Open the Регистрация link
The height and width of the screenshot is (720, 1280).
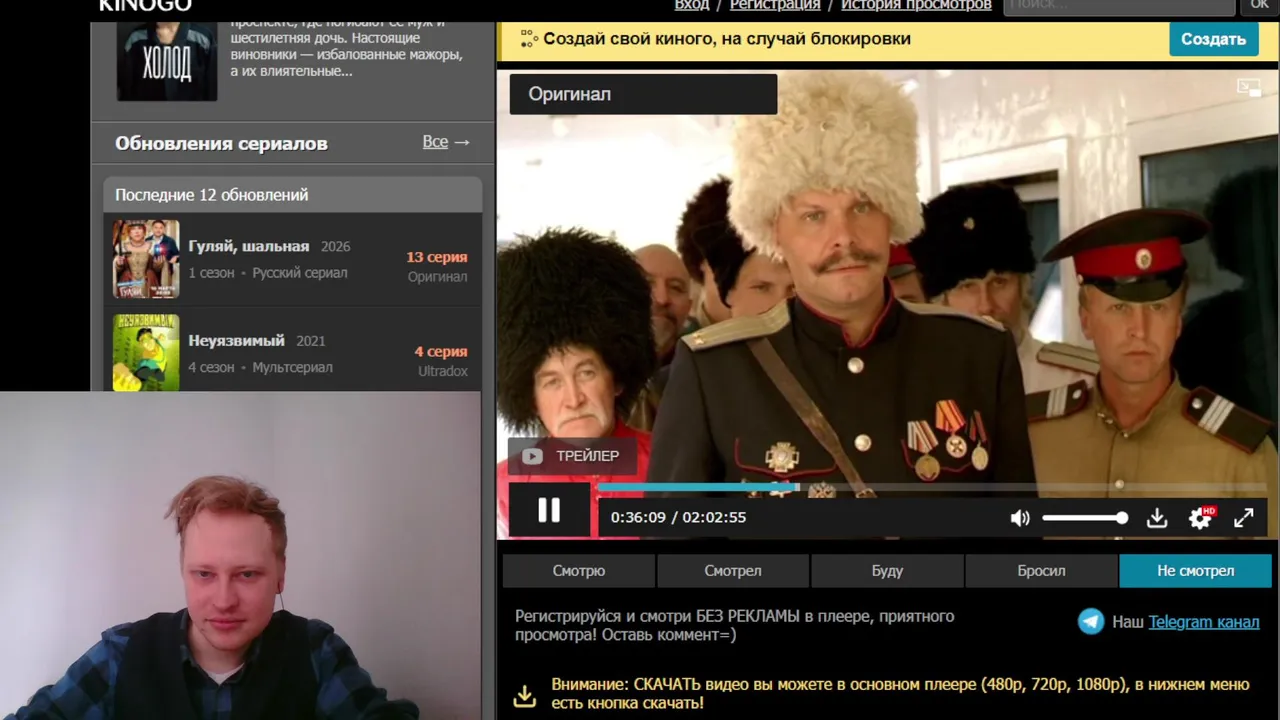775,5
